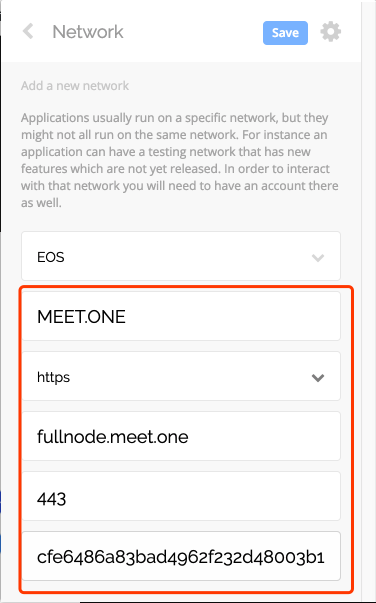This screenshot has height=603, width=376.
Task: Click the gray scrollbar strip at right edge
Action: (368, 302)
